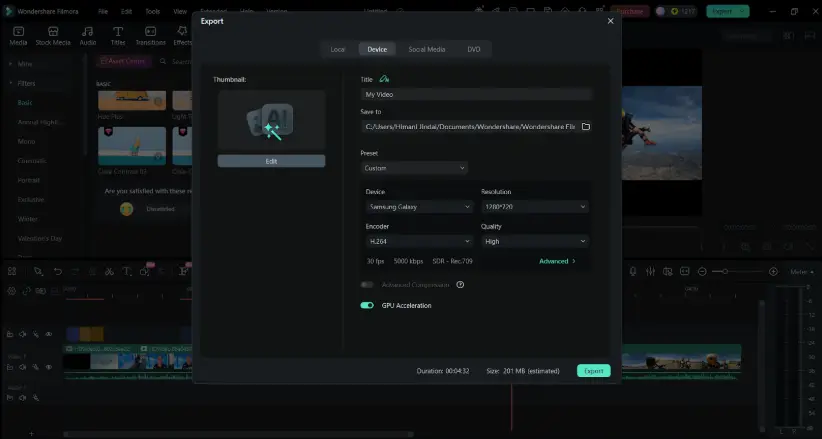Open the Save to folder browser
Image resolution: width=822 pixels, height=439 pixels.
[586, 127]
